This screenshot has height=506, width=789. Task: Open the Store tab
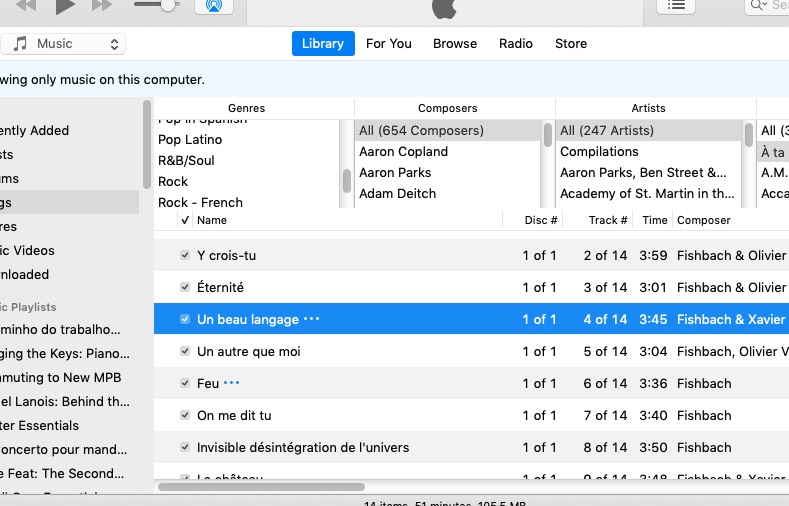click(571, 44)
